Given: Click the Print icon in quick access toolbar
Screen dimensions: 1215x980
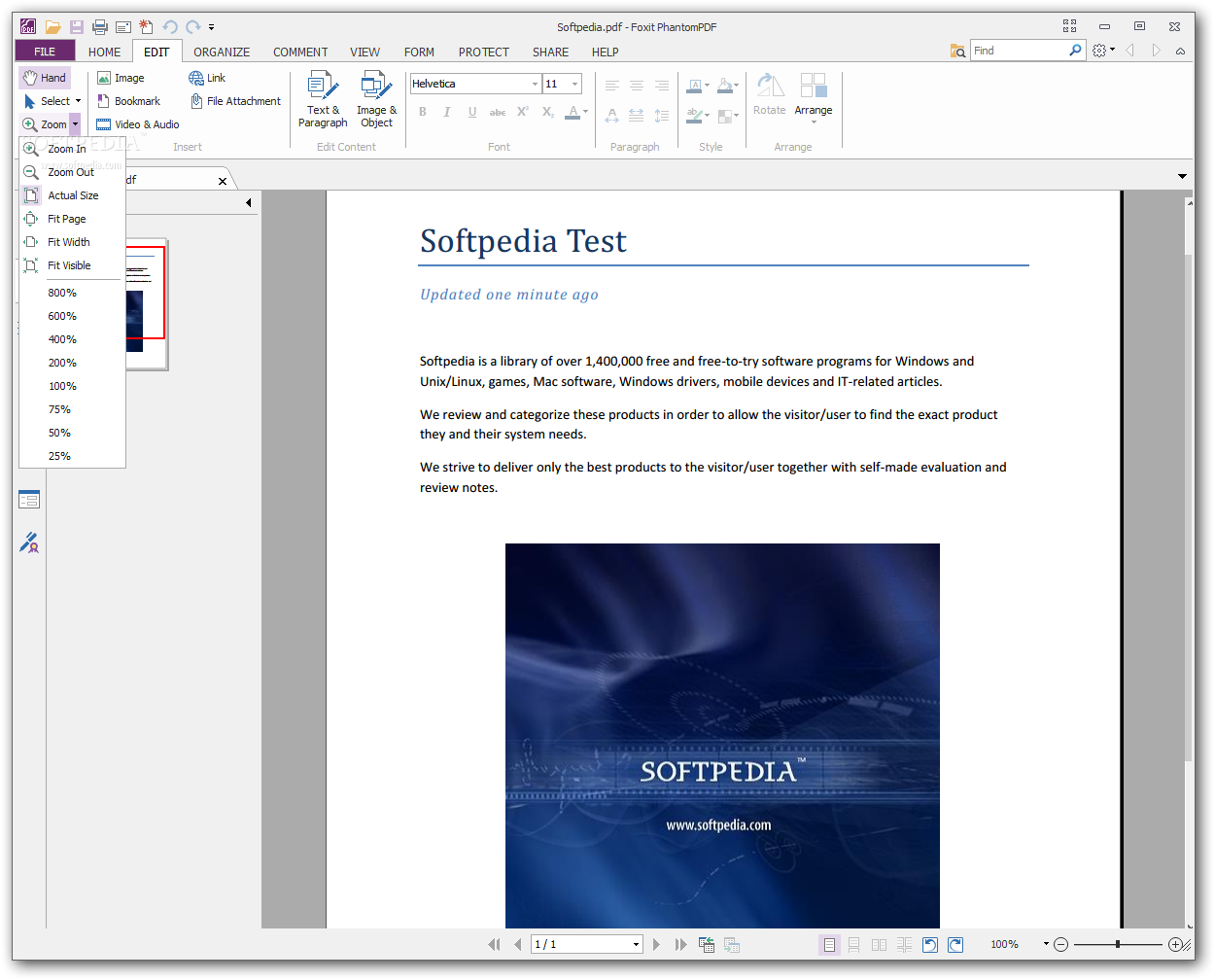Looking at the screenshot, I should point(99,27).
